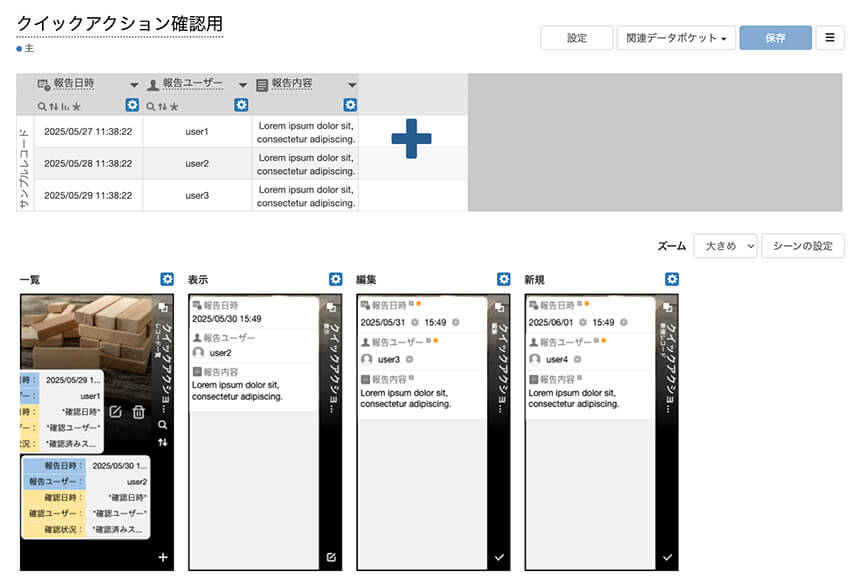Expand the 関連データポケット dropdown

[676, 38]
